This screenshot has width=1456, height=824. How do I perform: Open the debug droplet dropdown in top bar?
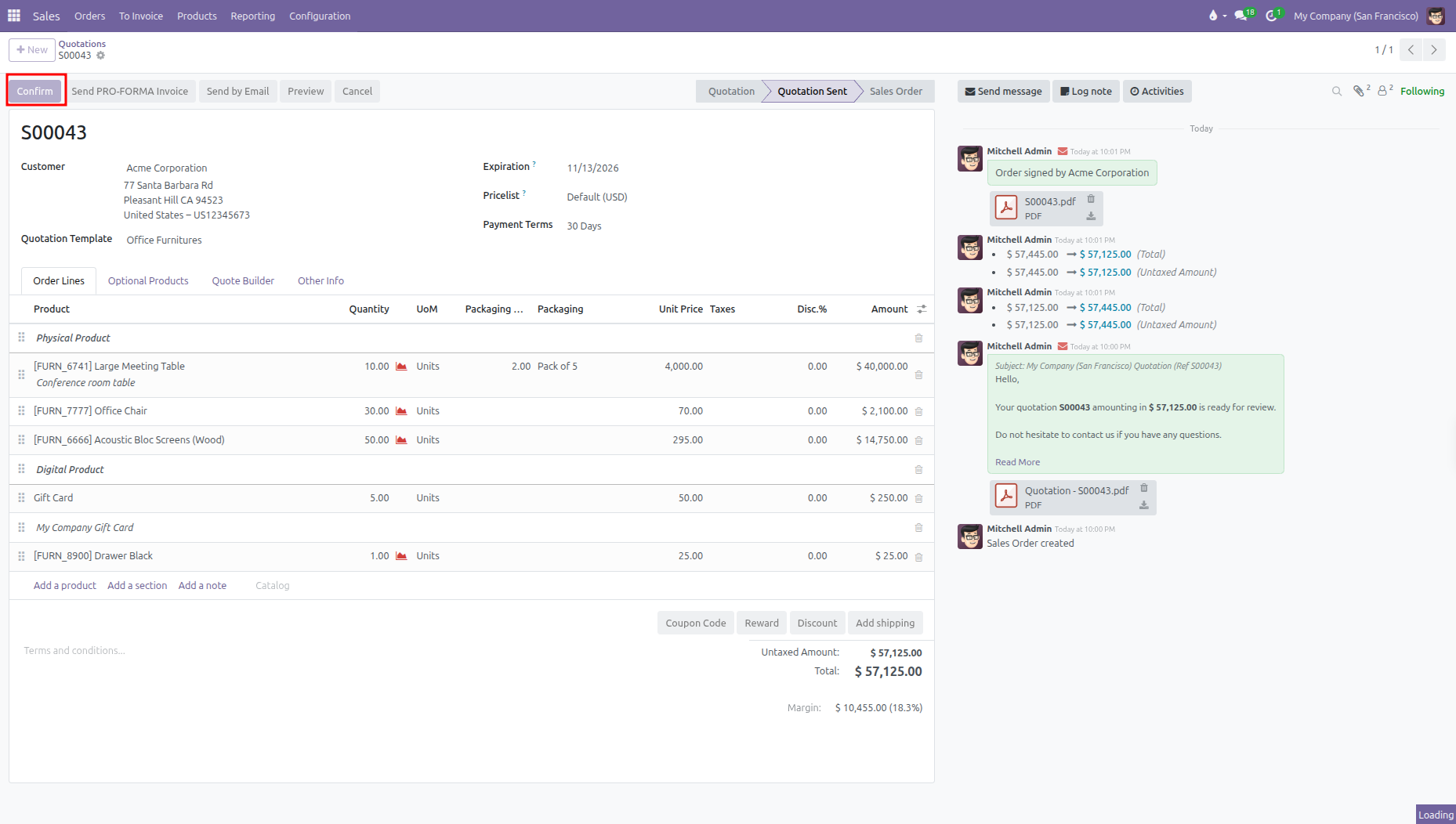point(1217,15)
